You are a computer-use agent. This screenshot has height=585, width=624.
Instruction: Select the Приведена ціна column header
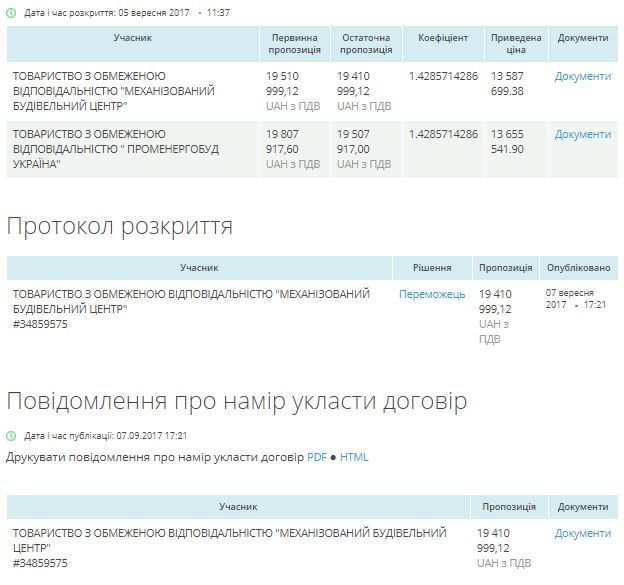[516, 44]
